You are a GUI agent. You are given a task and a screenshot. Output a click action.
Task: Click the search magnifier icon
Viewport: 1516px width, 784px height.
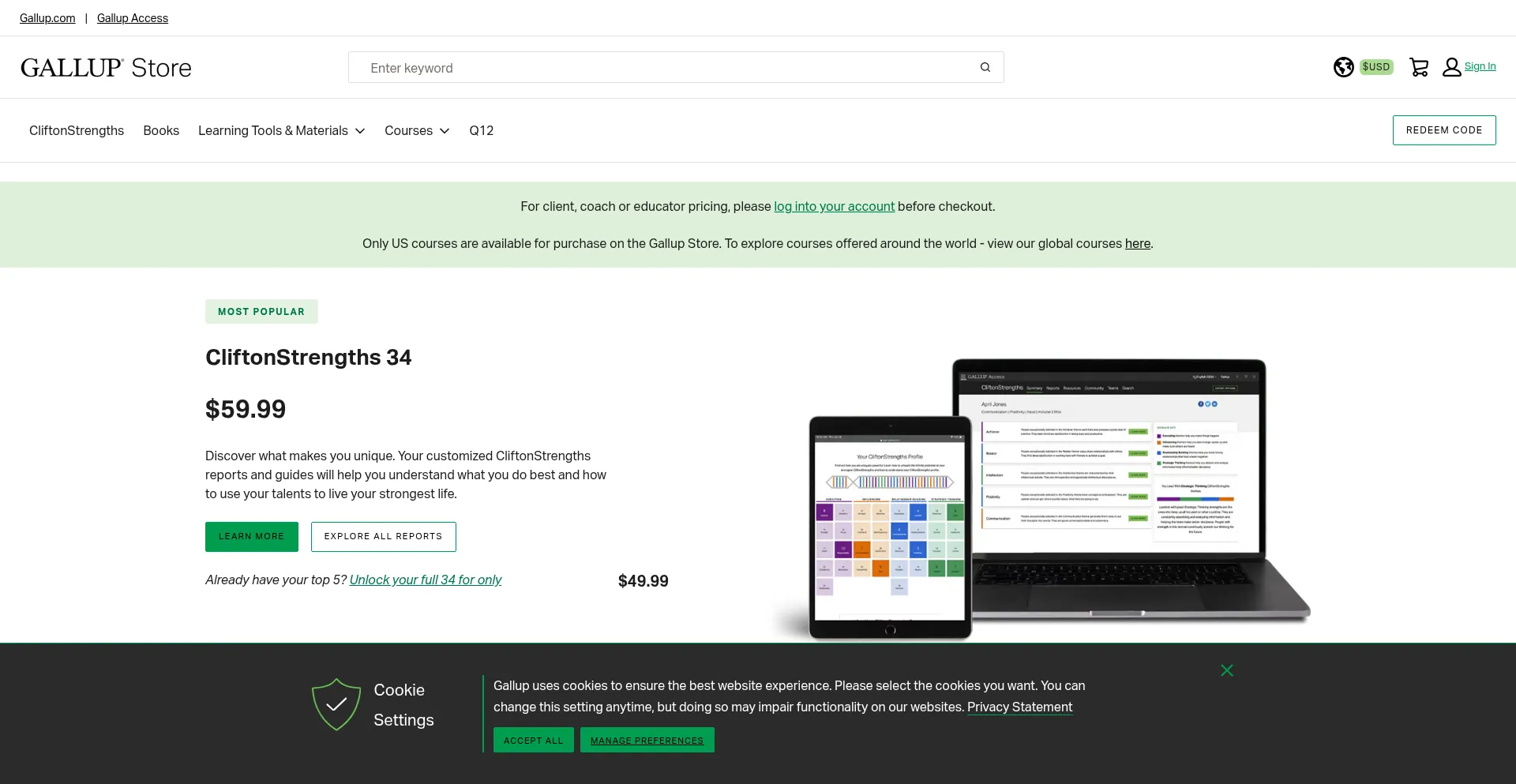[985, 68]
